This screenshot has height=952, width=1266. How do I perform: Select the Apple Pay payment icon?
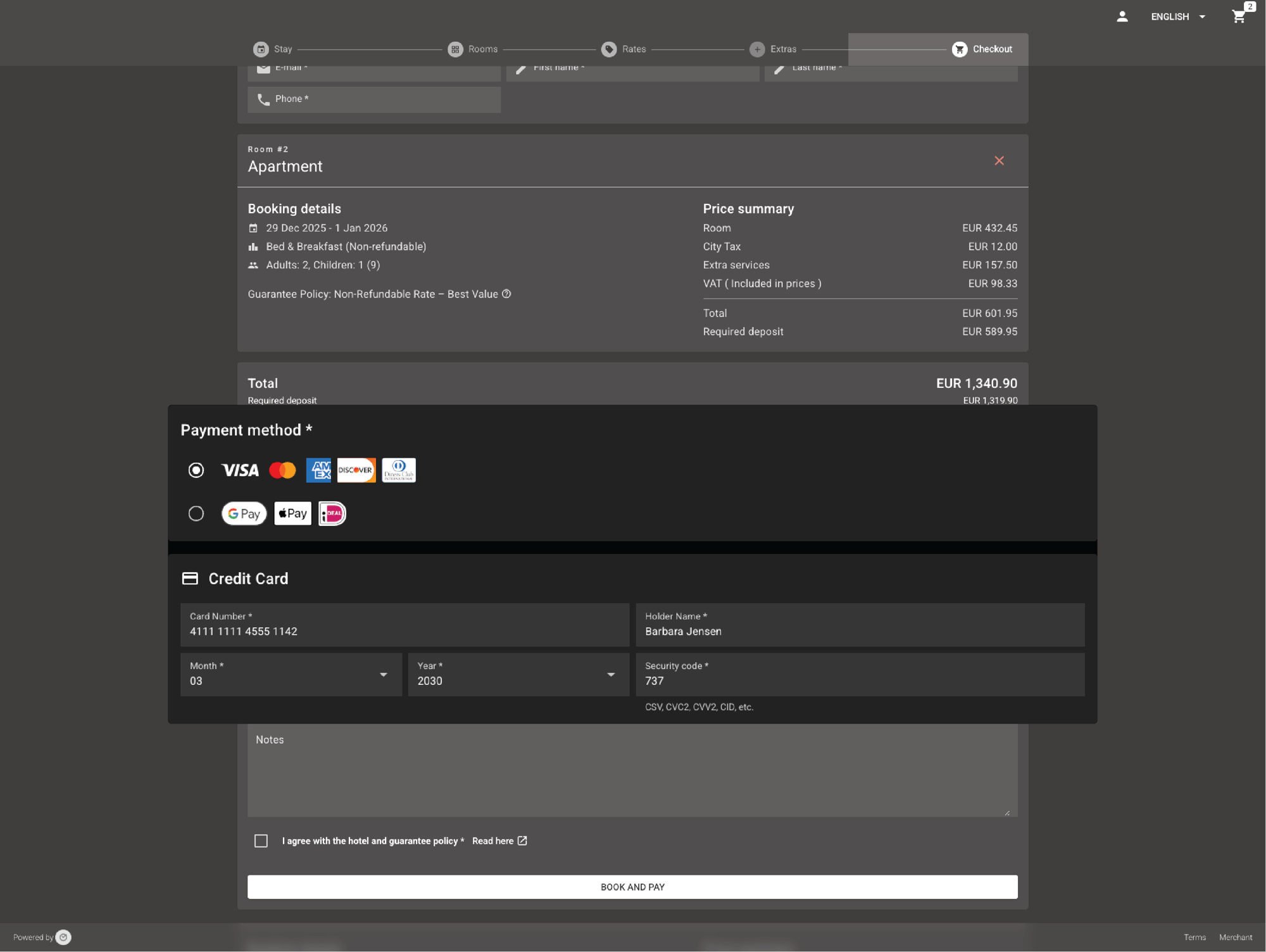(x=292, y=513)
